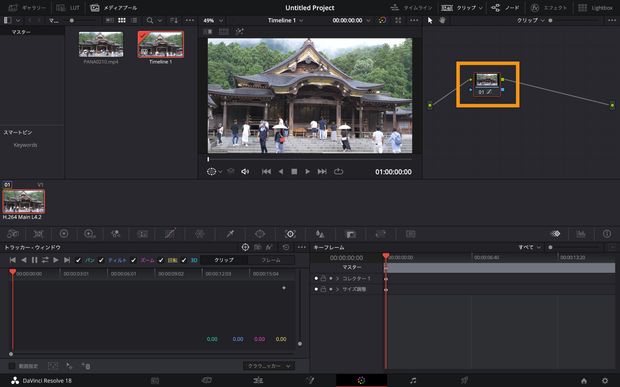Select the hand pan tool in node editor
Image resolution: width=620 pixels, height=387 pixels.
click(x=442, y=20)
